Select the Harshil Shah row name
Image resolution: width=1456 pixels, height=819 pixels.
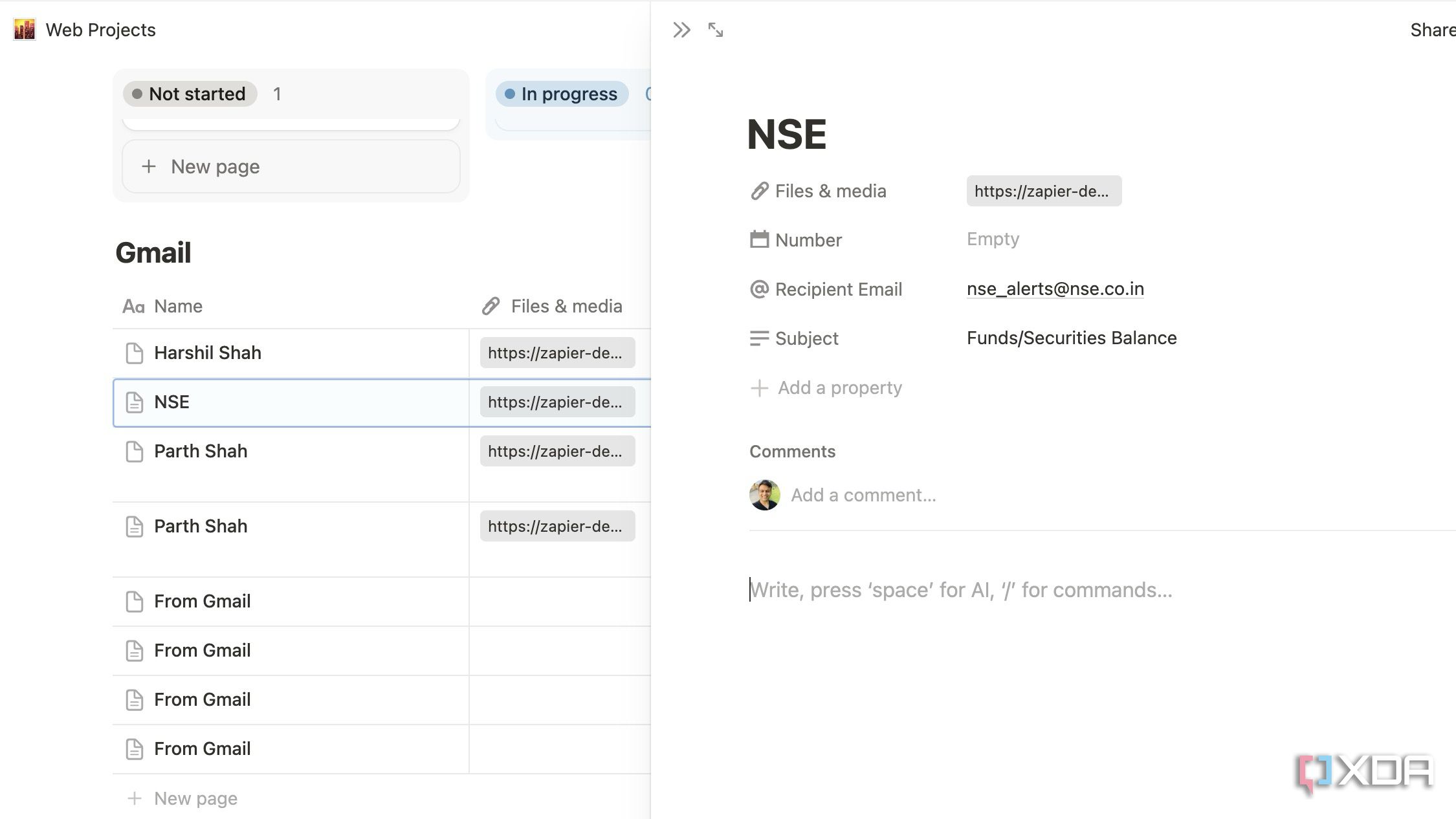(208, 353)
